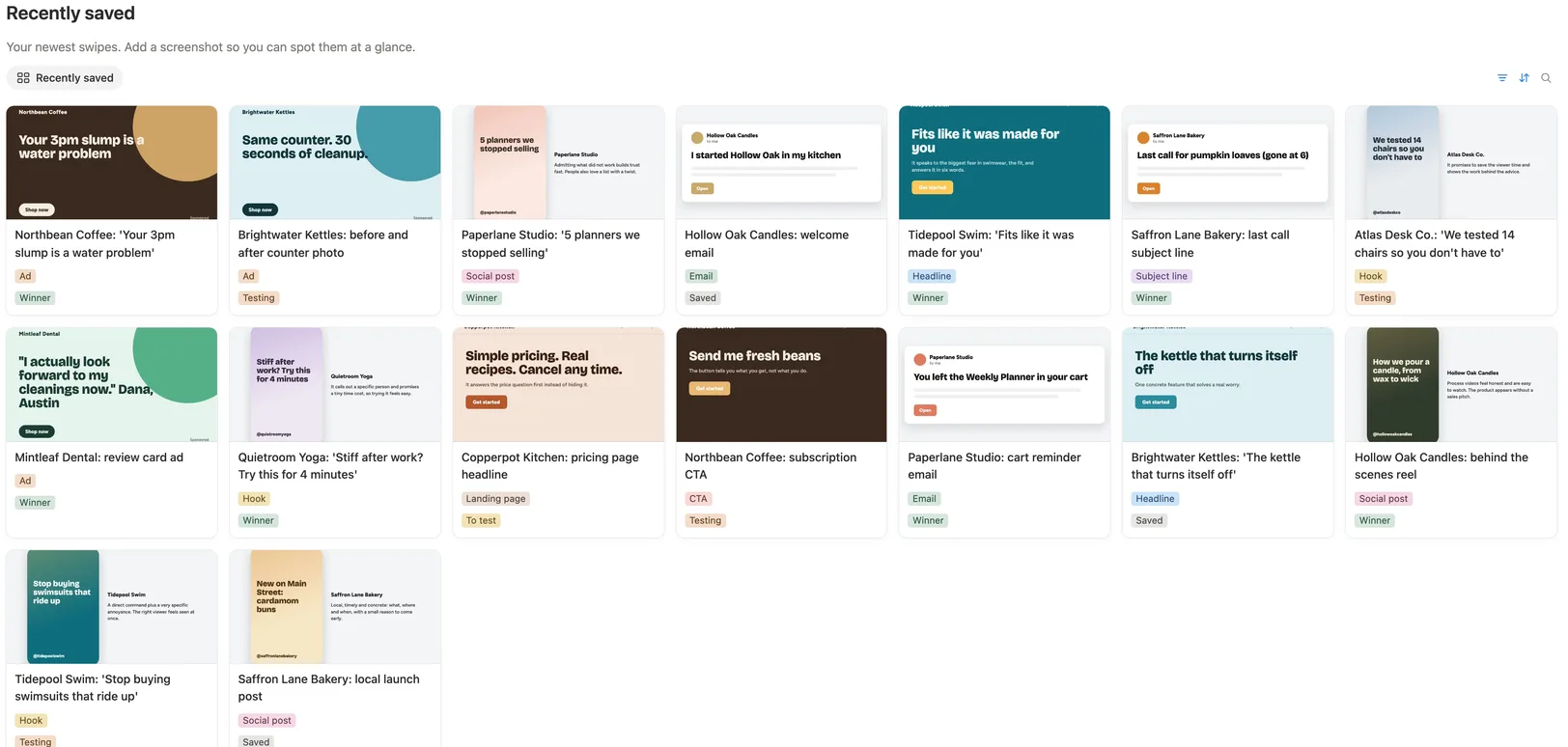1568x747 pixels.
Task: Click the Ad tag on Northbean Coffee 3pm slump card
Action: point(25,276)
